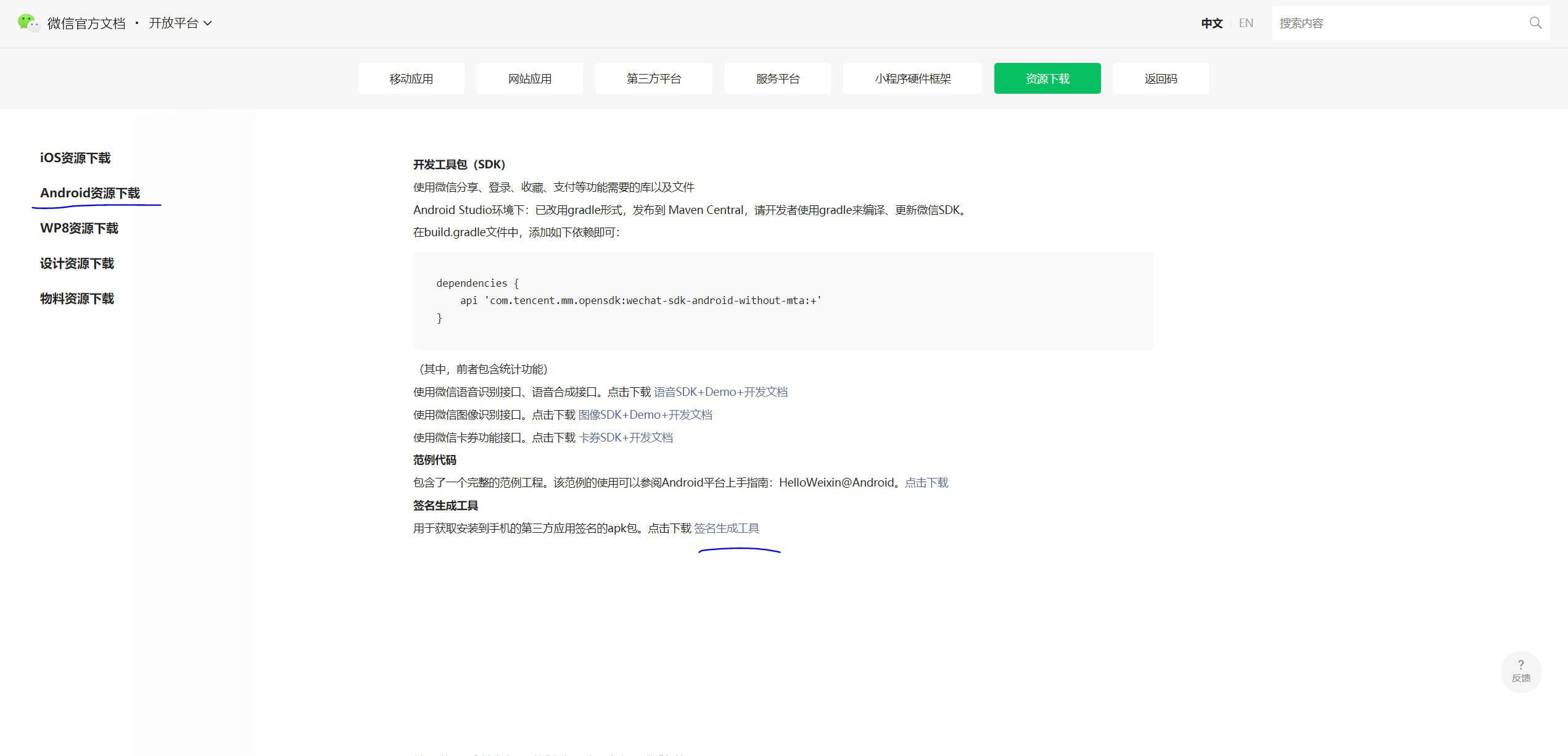Viewport: 1568px width, 756px height.
Task: Click 点击下载 sample code link
Action: [x=926, y=482]
